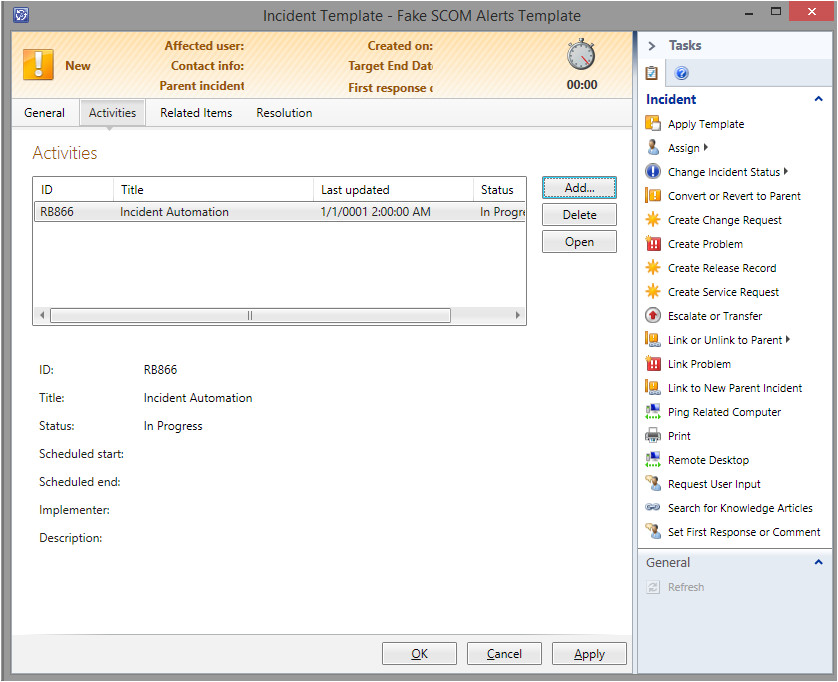Open the Resolution tab
The height and width of the screenshot is (682, 838).
click(284, 113)
